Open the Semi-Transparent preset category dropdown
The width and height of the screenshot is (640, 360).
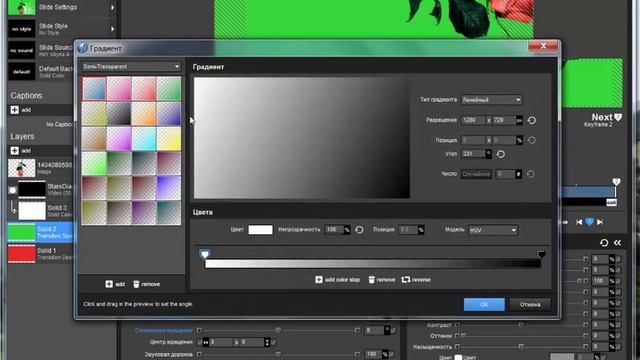(x=131, y=67)
